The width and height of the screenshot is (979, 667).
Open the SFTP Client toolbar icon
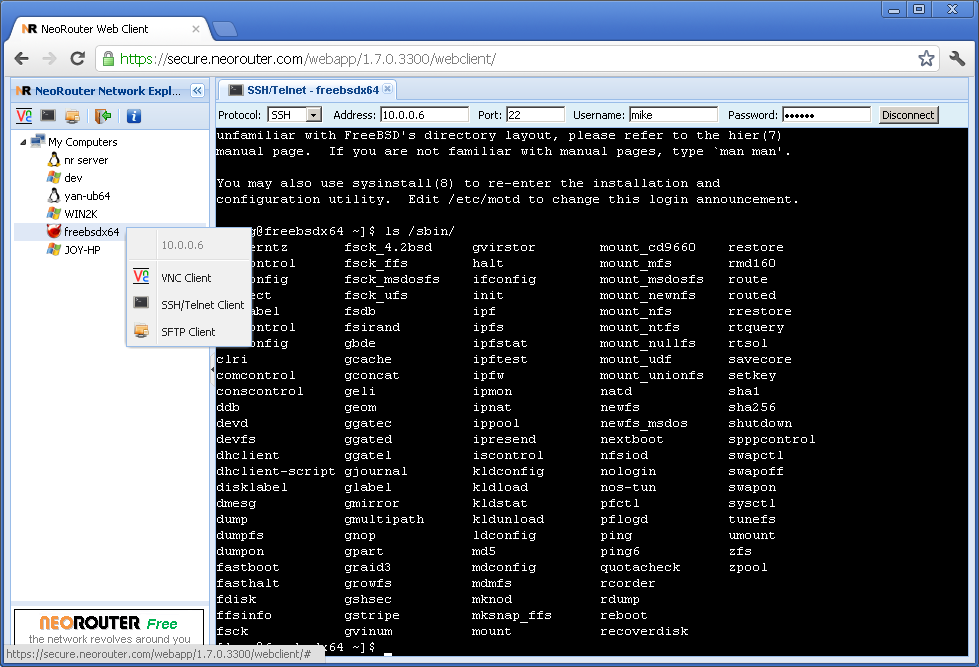[x=72, y=116]
